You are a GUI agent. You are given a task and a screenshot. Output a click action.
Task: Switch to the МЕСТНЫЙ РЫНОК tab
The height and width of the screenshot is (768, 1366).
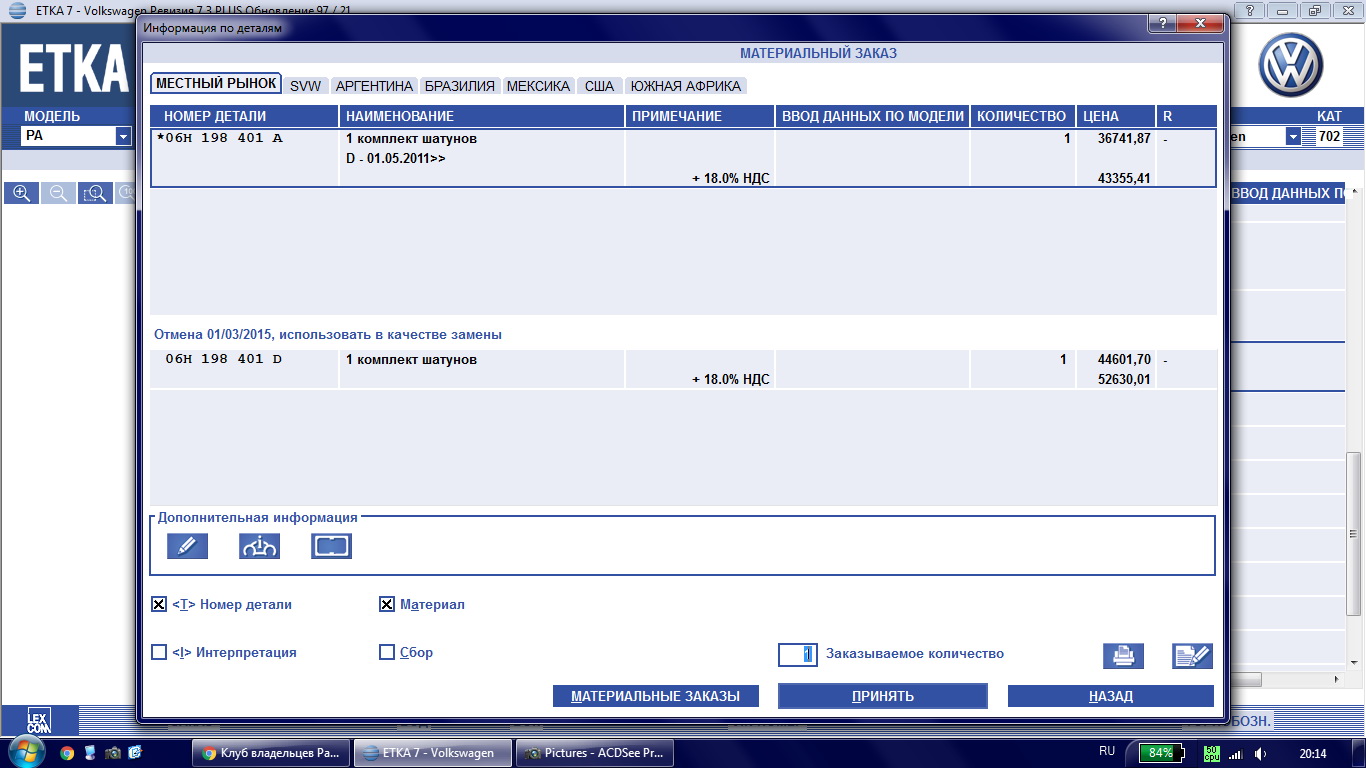tap(216, 84)
